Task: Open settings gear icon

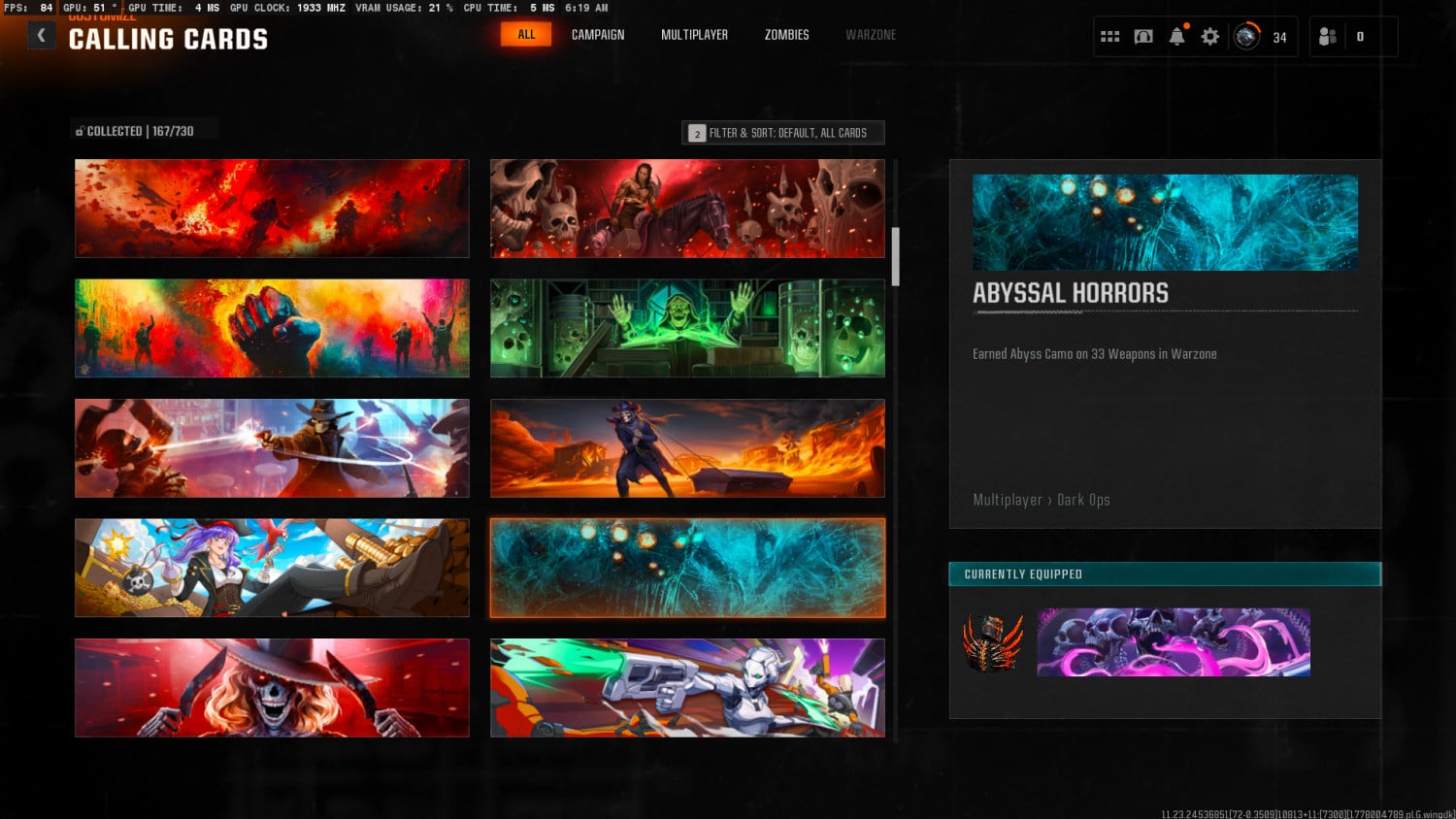Action: (1209, 37)
